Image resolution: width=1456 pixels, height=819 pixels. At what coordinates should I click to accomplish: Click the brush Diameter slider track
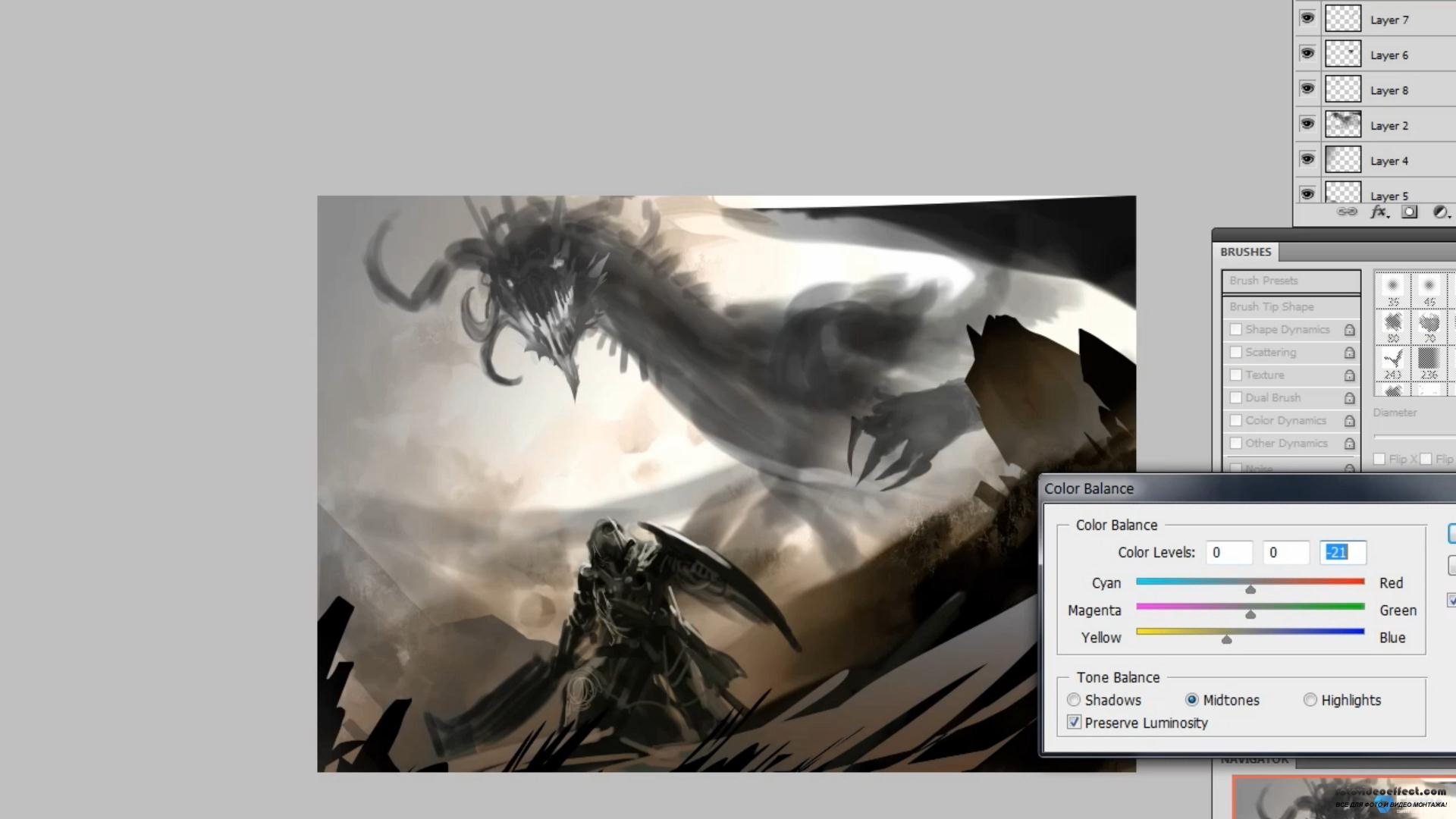[1414, 437]
